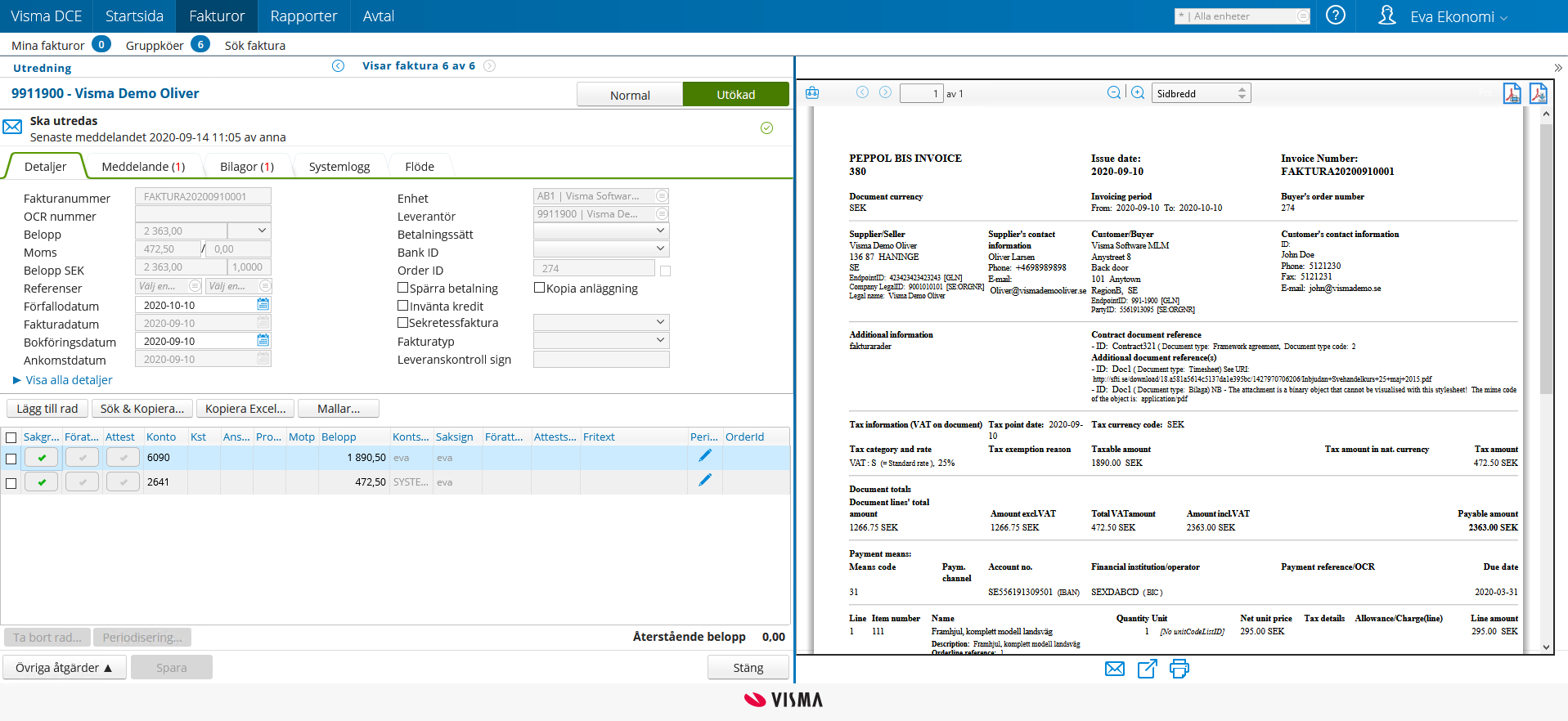Open the Flöde tab
This screenshot has width=1568, height=721.
pyautogui.click(x=420, y=166)
